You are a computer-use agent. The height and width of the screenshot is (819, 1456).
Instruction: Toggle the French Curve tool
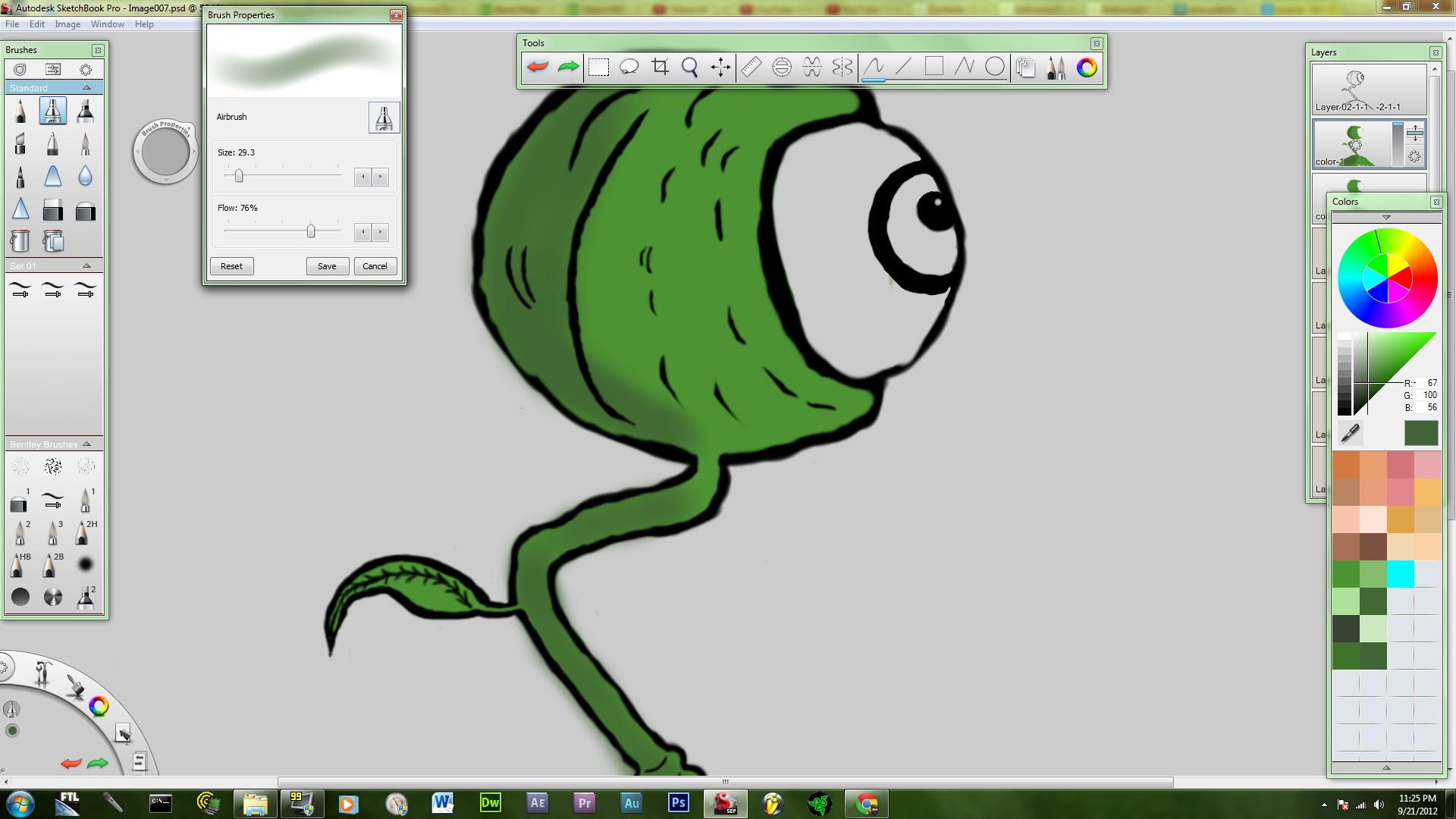811,67
